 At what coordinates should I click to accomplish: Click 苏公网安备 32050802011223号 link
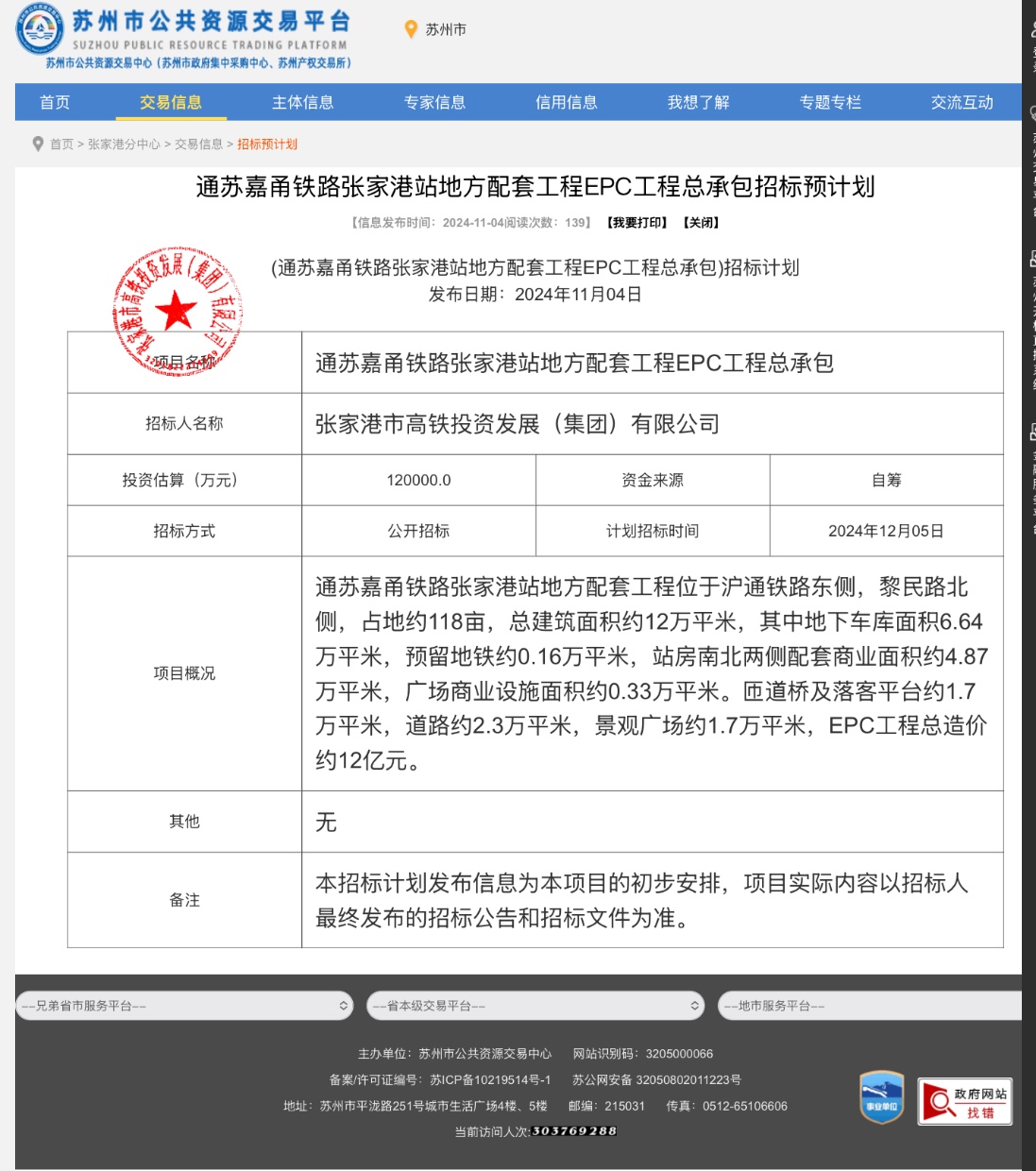[656, 1080]
